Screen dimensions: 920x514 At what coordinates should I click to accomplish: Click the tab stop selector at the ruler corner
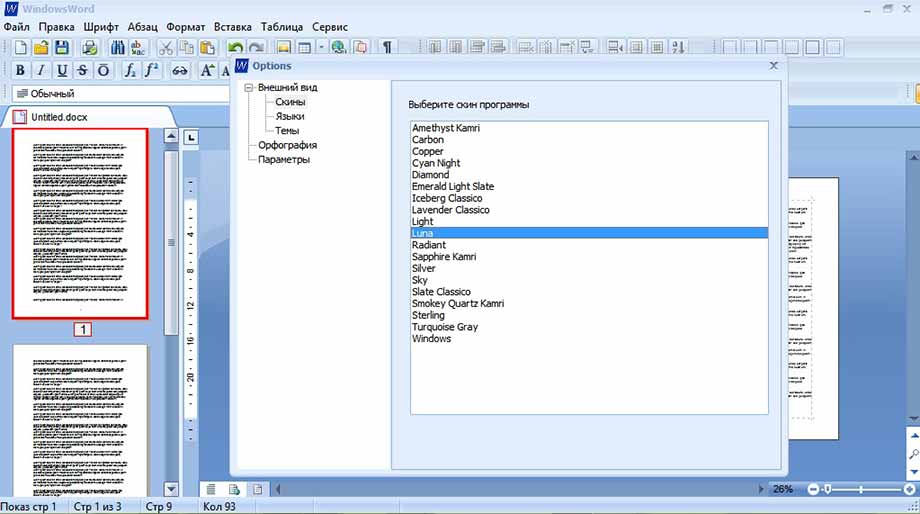(x=191, y=137)
